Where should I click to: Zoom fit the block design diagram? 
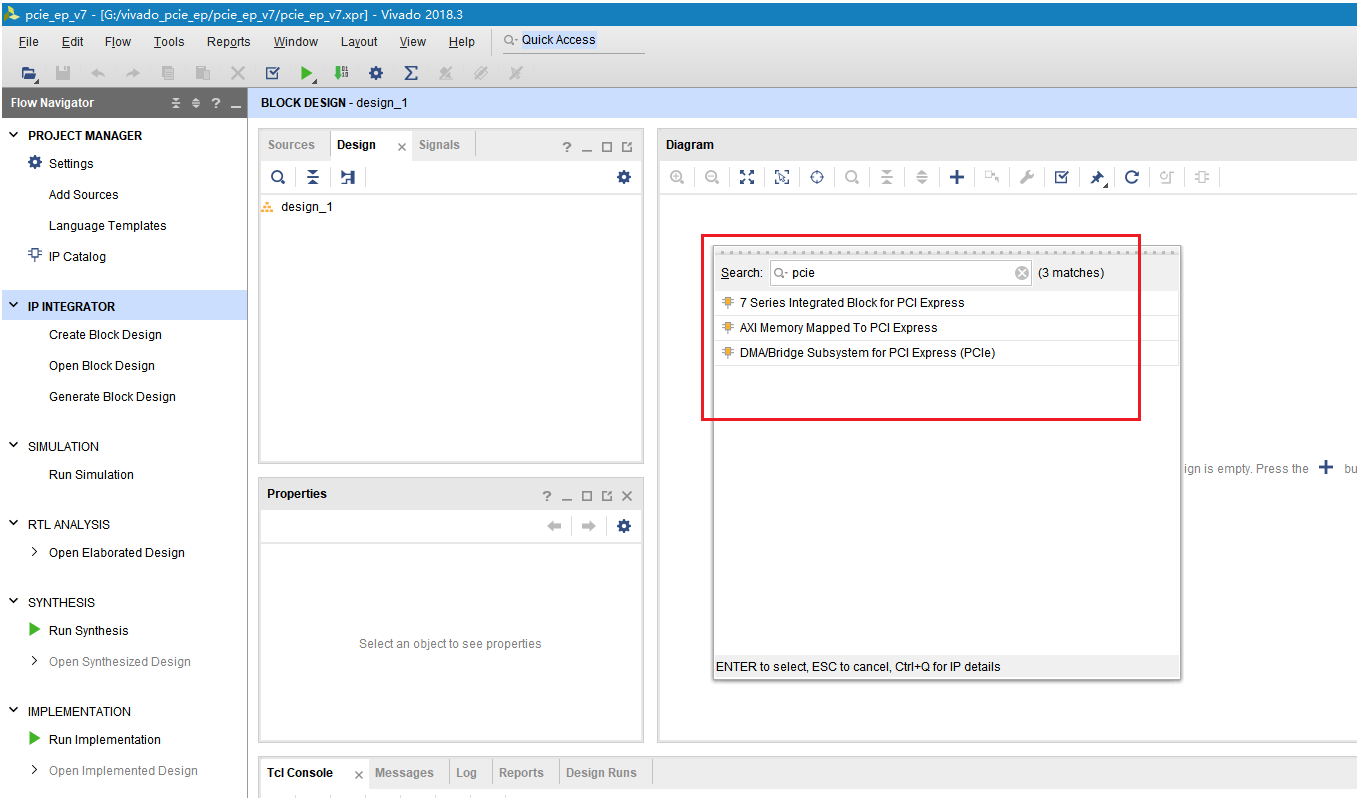point(747,177)
